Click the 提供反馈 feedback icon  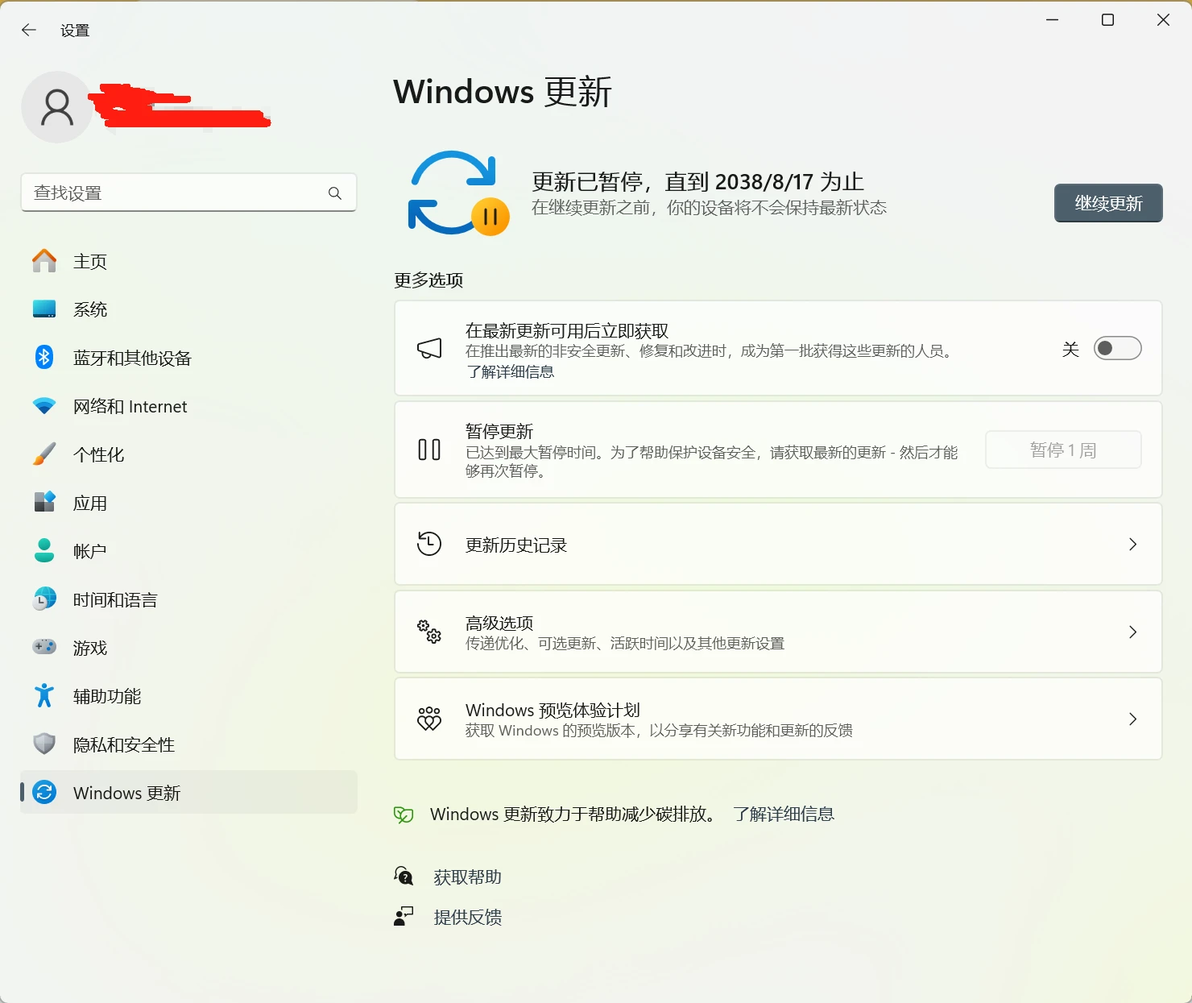click(x=404, y=916)
